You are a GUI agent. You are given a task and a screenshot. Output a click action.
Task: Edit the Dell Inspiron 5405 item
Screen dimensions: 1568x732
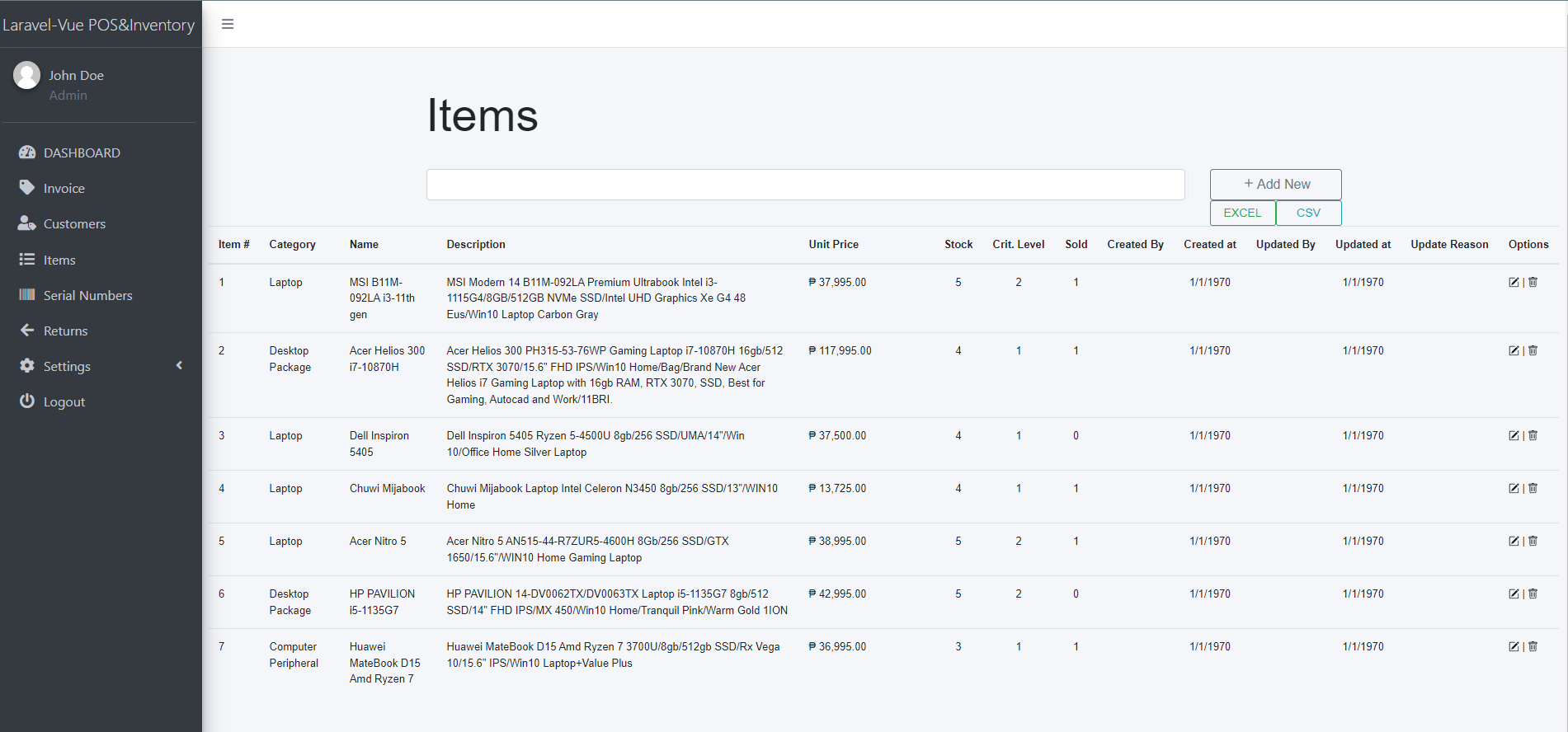pos(1514,435)
